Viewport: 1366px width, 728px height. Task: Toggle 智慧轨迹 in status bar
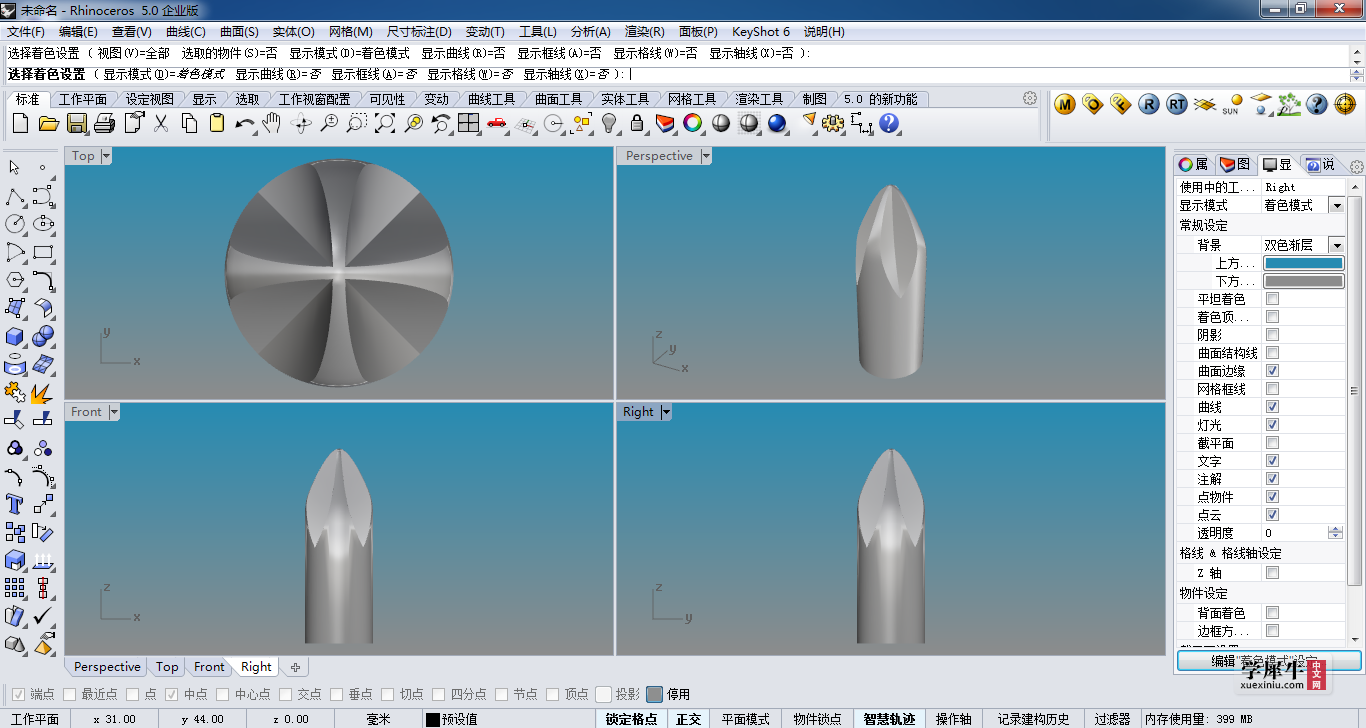click(x=889, y=719)
